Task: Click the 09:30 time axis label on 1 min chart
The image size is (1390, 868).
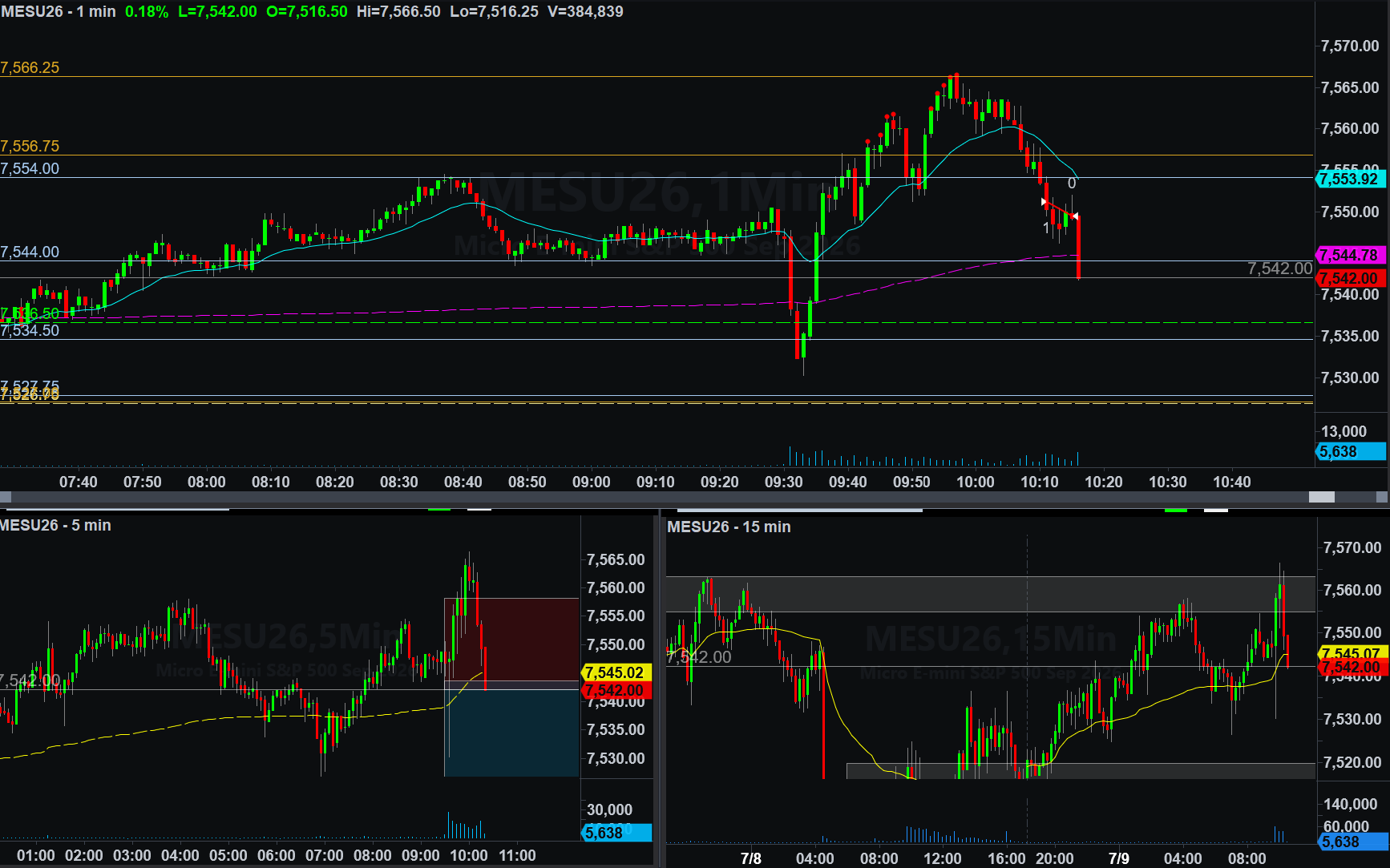Action: tap(783, 482)
